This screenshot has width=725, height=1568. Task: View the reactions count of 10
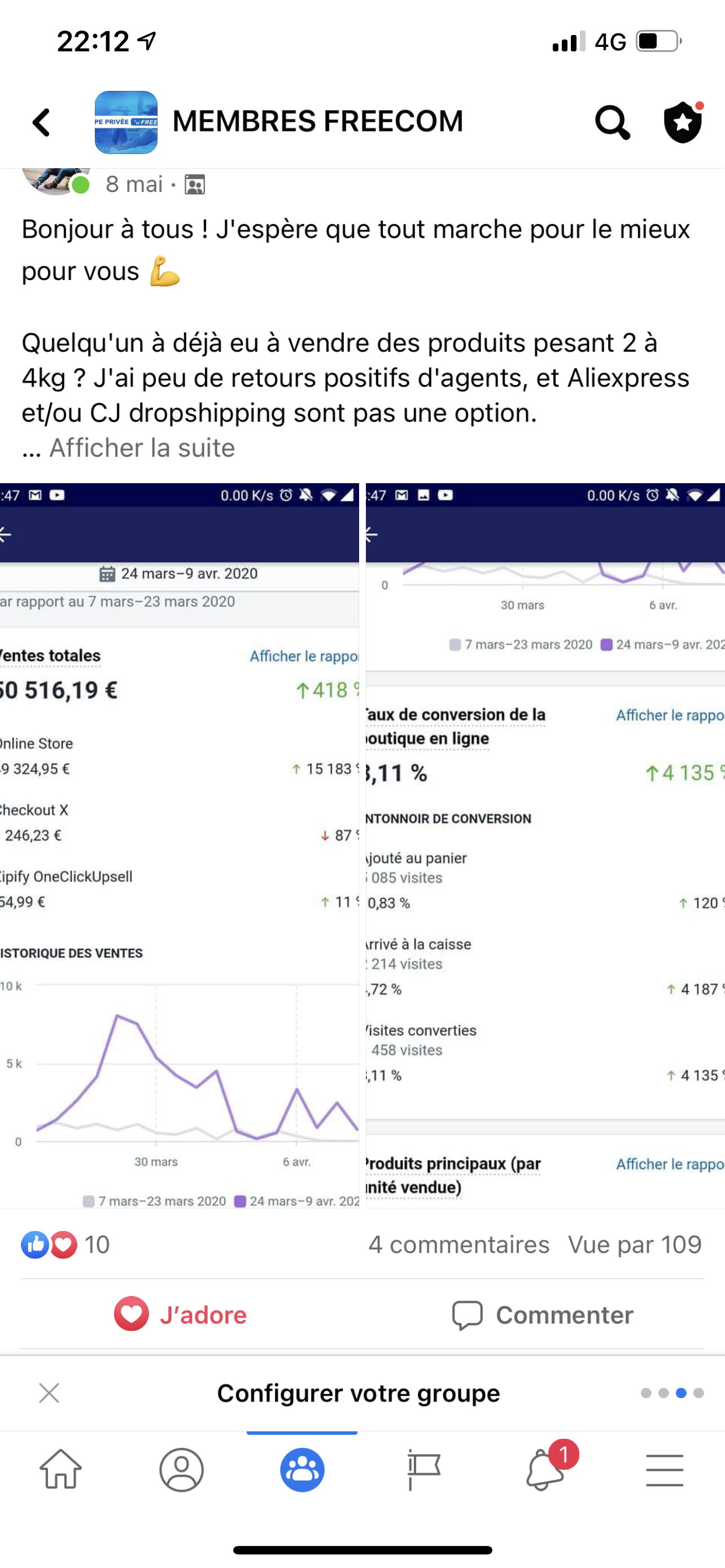[97, 1245]
